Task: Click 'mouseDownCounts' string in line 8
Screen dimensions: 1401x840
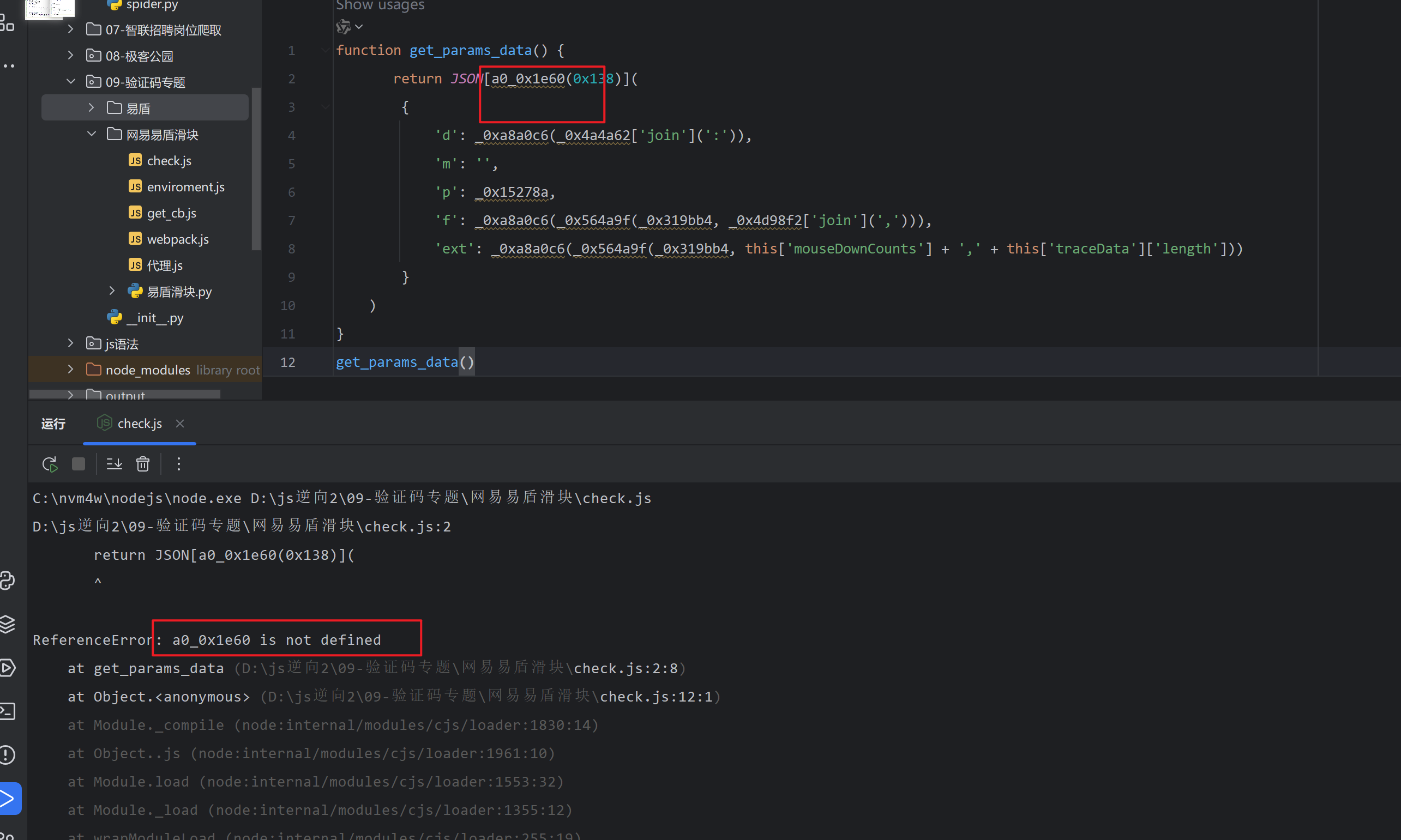Action: tap(855, 249)
